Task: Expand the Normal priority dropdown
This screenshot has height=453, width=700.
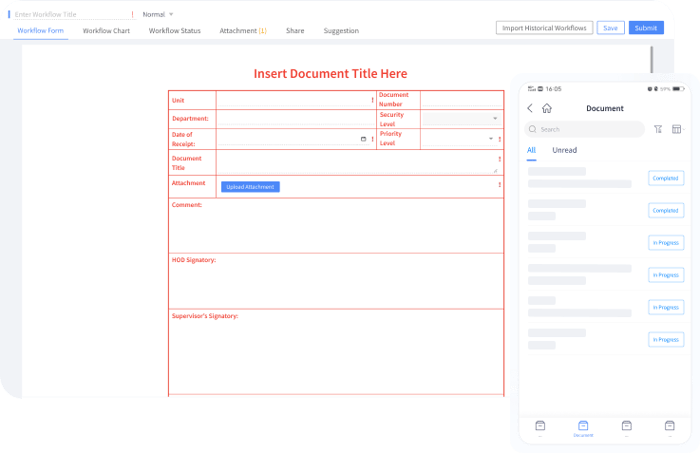Action: pos(158,14)
